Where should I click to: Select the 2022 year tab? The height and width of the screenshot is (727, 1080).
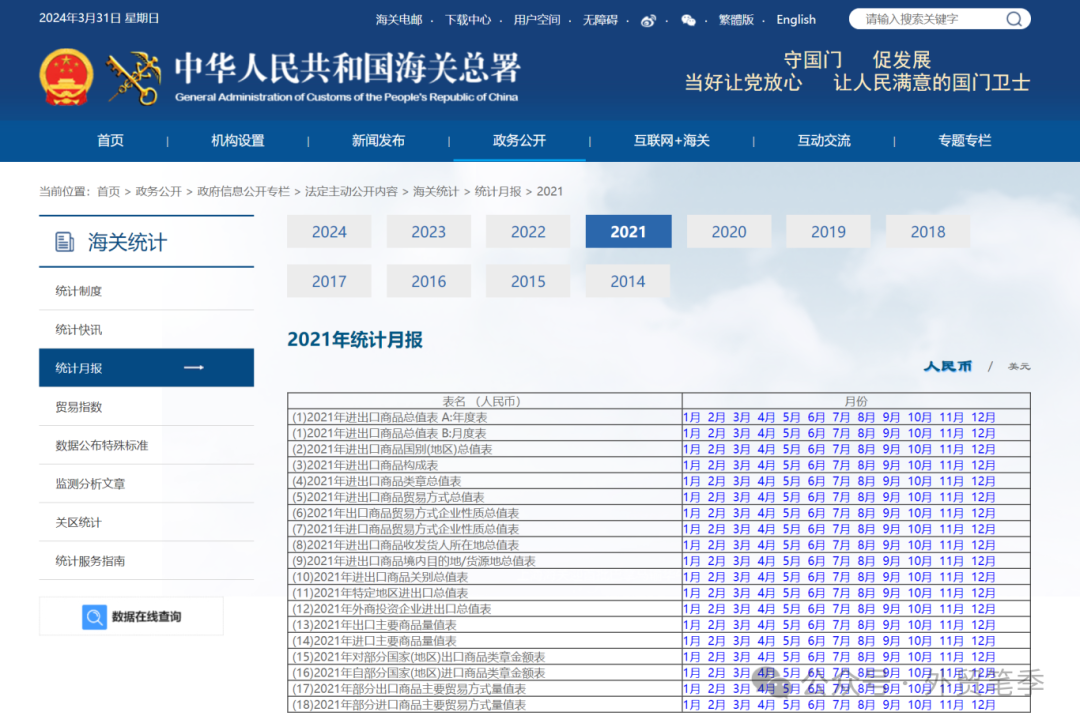pos(528,232)
